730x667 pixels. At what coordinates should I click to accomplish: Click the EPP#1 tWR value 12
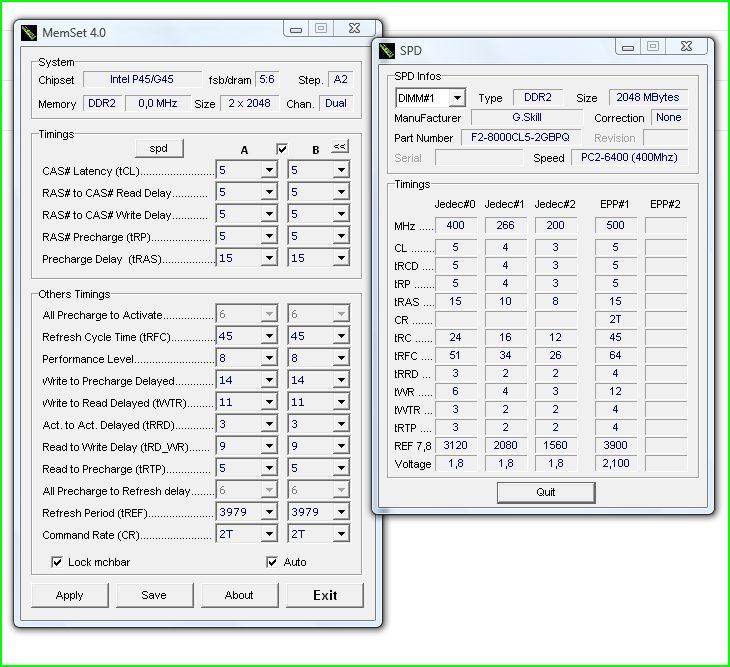point(615,391)
